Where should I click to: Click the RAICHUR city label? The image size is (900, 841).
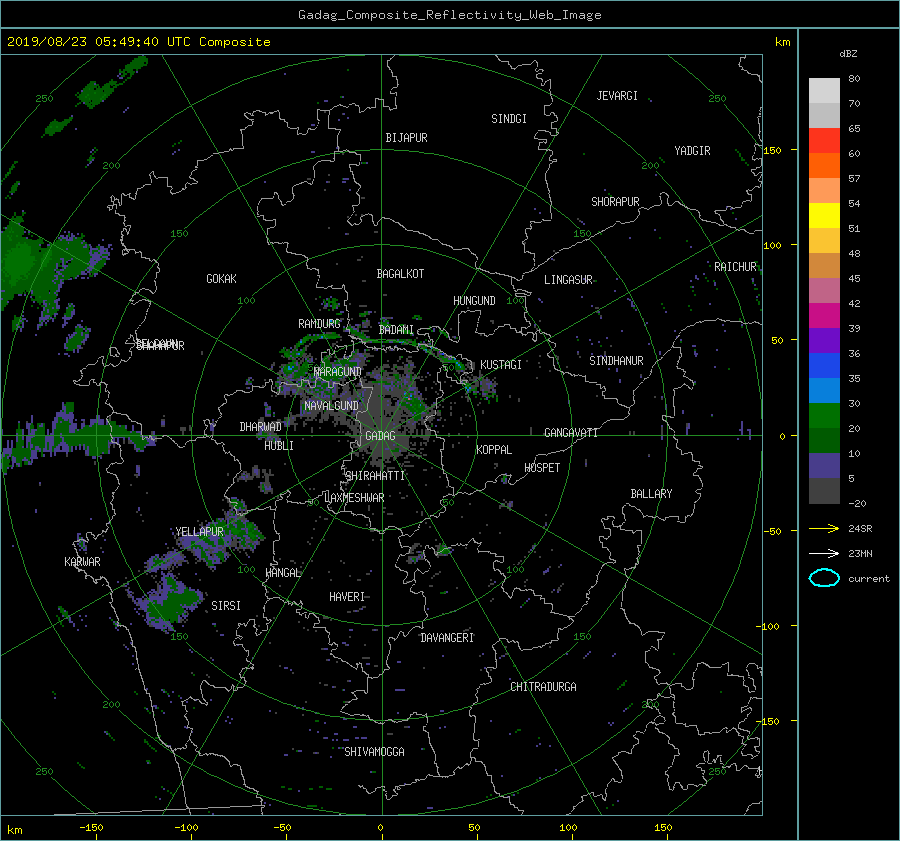[x=735, y=267]
